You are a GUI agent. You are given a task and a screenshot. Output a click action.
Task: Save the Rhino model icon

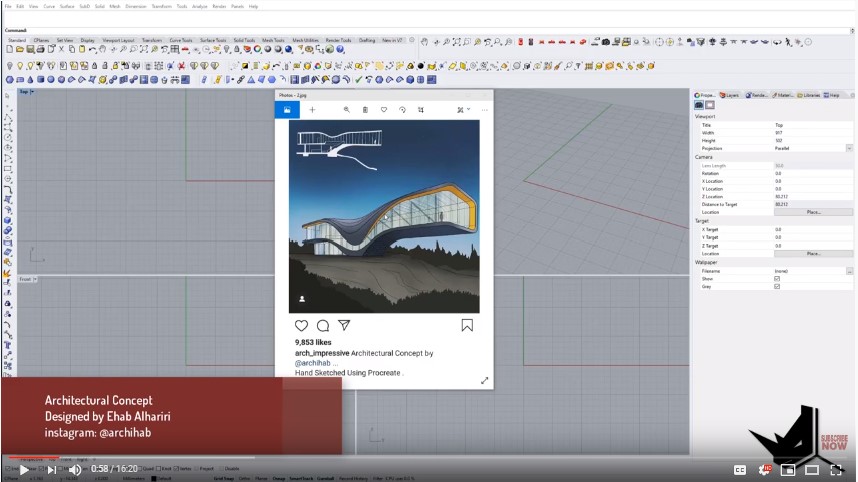(30, 49)
